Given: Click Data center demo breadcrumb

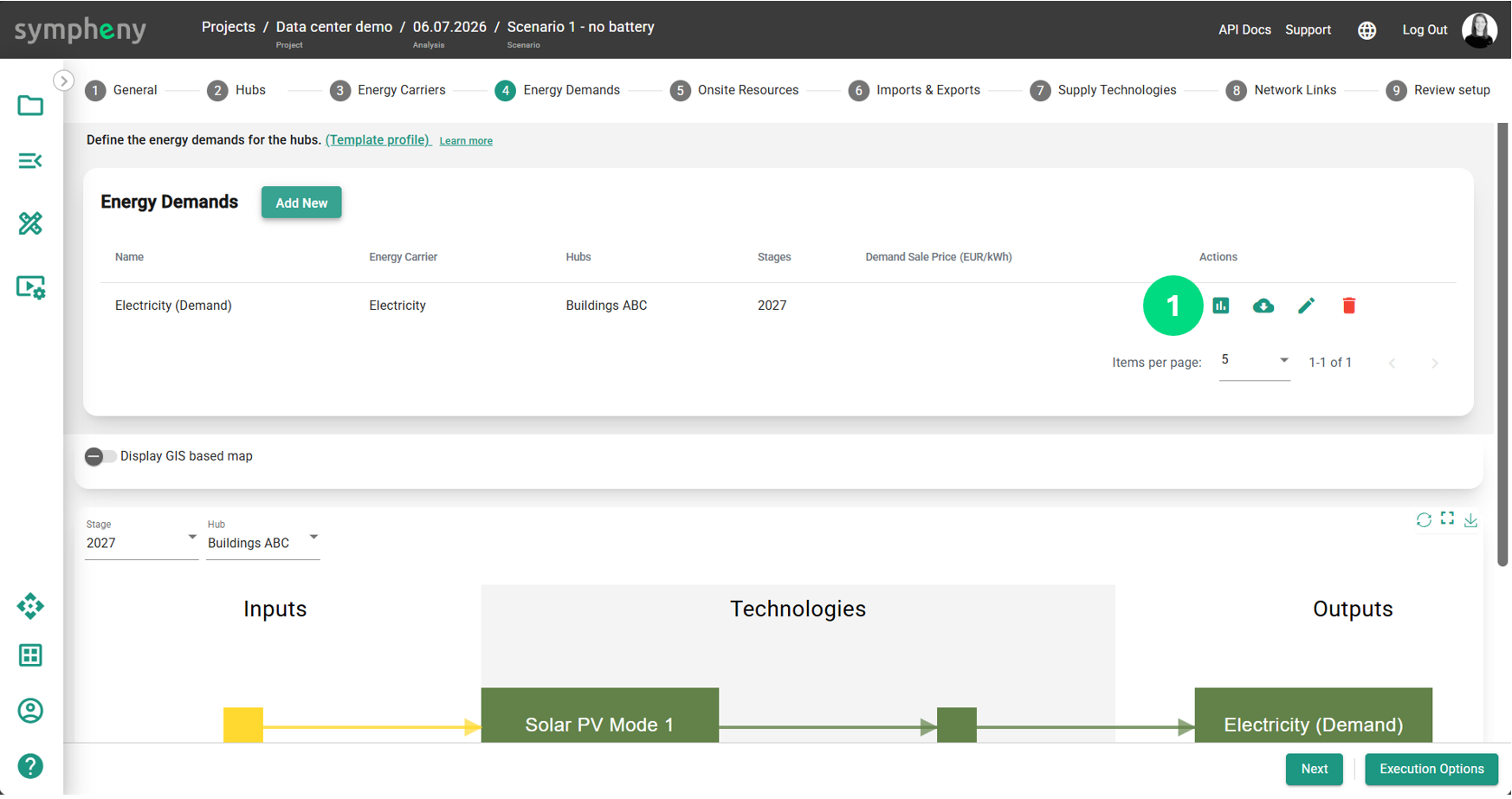Looking at the screenshot, I should pos(334,27).
